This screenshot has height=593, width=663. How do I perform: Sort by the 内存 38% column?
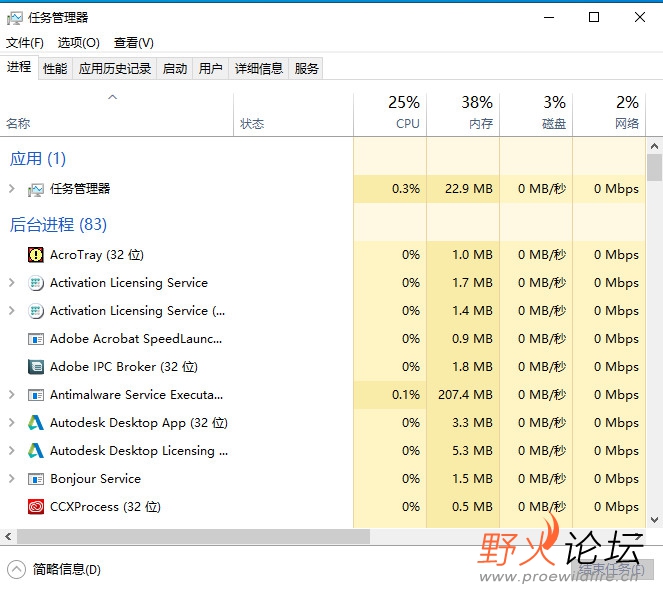click(x=463, y=114)
